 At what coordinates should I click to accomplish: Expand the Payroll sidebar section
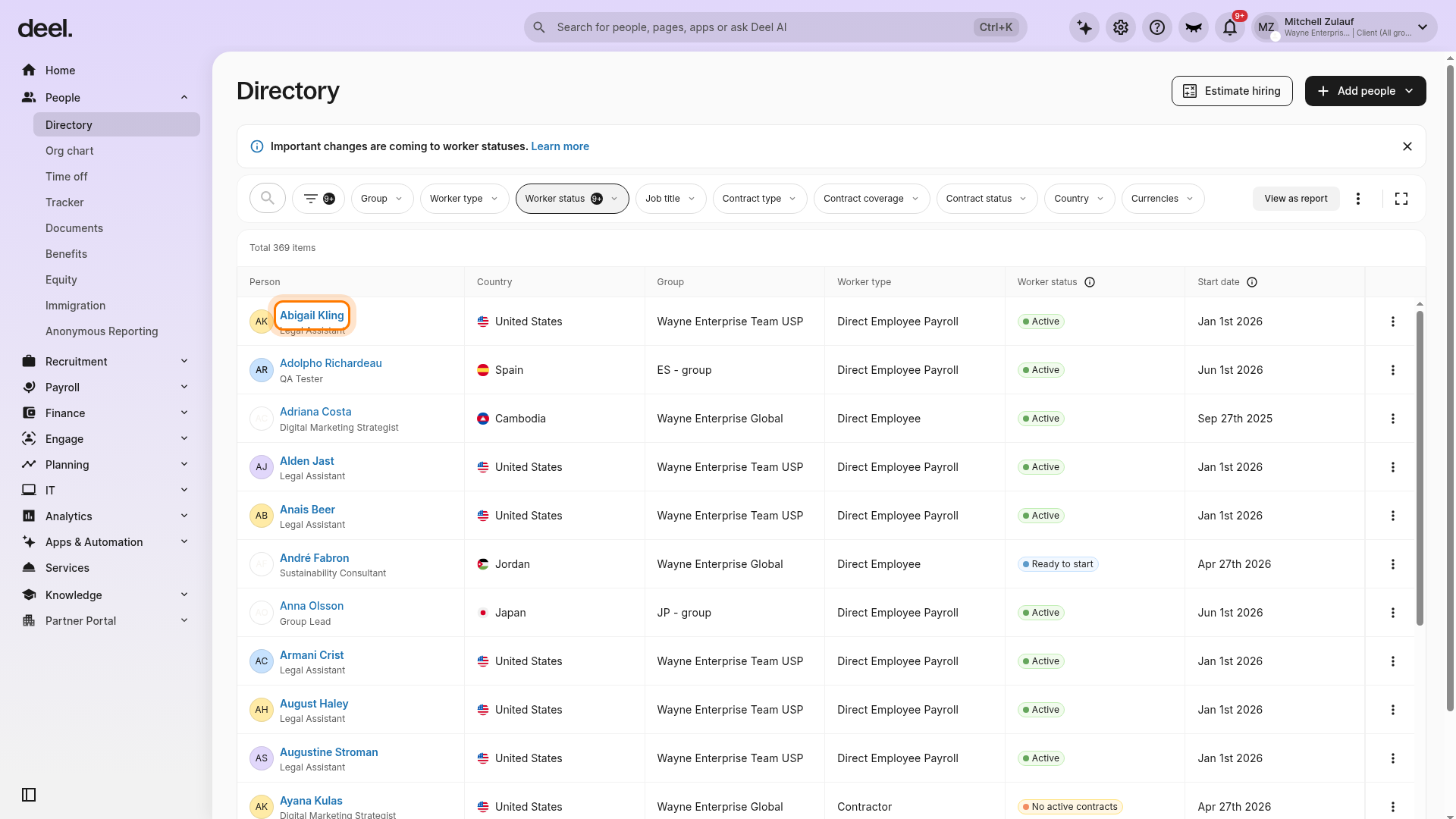[x=184, y=388]
